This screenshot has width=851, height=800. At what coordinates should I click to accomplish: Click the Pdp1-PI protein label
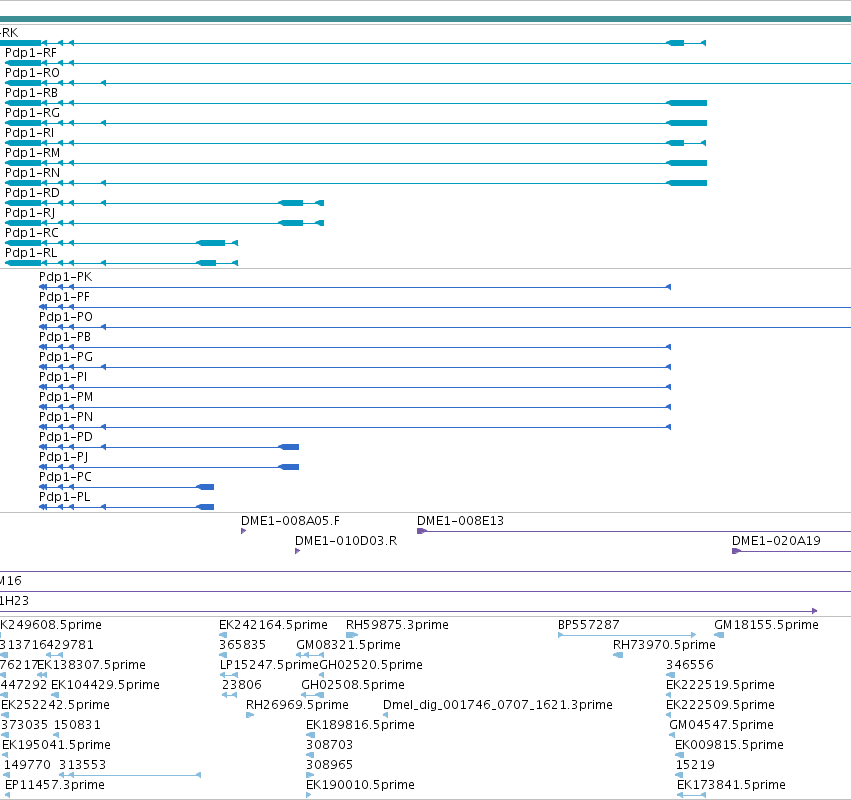click(63, 377)
